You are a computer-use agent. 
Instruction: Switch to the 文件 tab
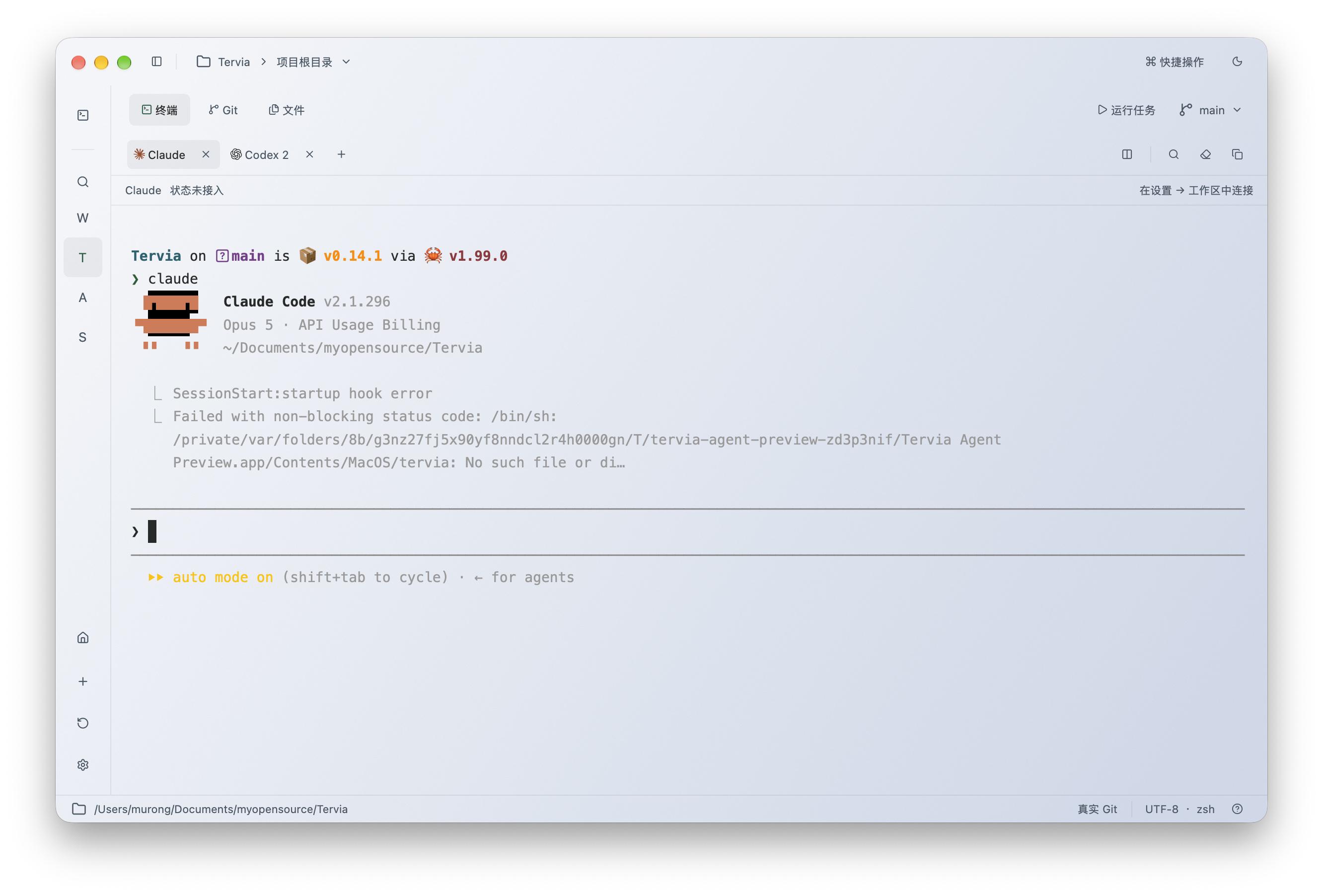coord(287,110)
